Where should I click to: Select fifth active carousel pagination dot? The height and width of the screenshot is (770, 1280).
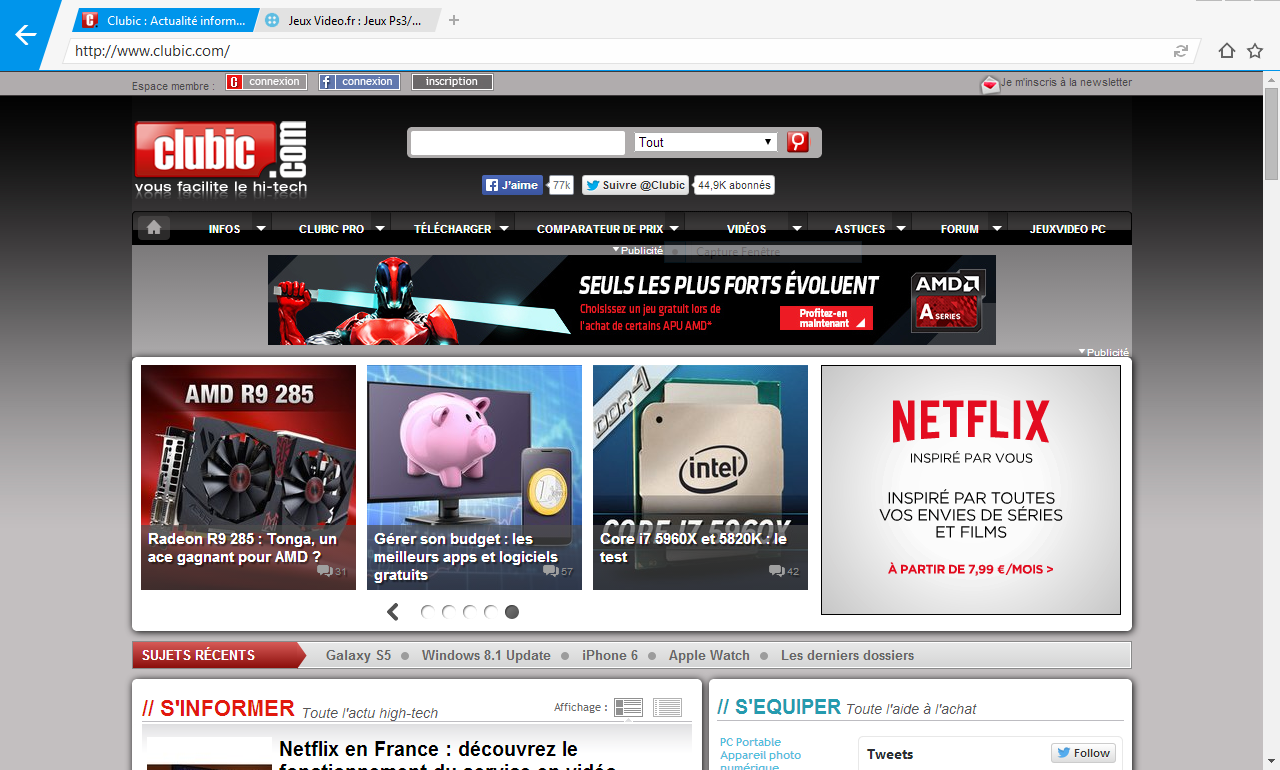(512, 612)
